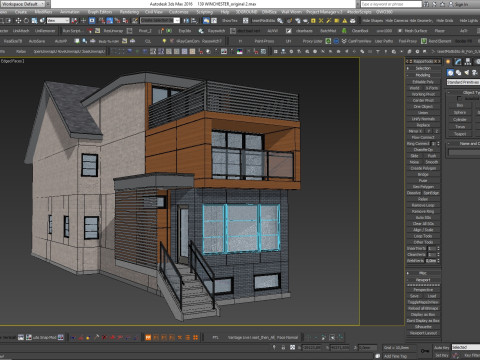Open the Material Editor icon

coord(280,21)
